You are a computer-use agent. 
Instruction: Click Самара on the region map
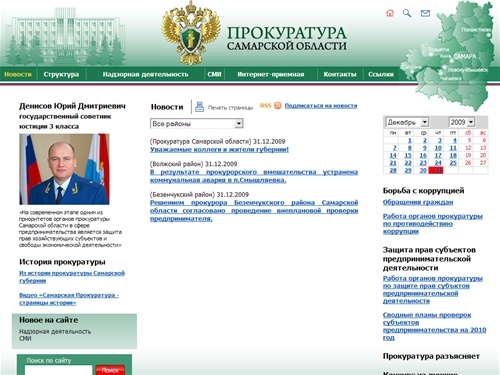[x=464, y=56]
